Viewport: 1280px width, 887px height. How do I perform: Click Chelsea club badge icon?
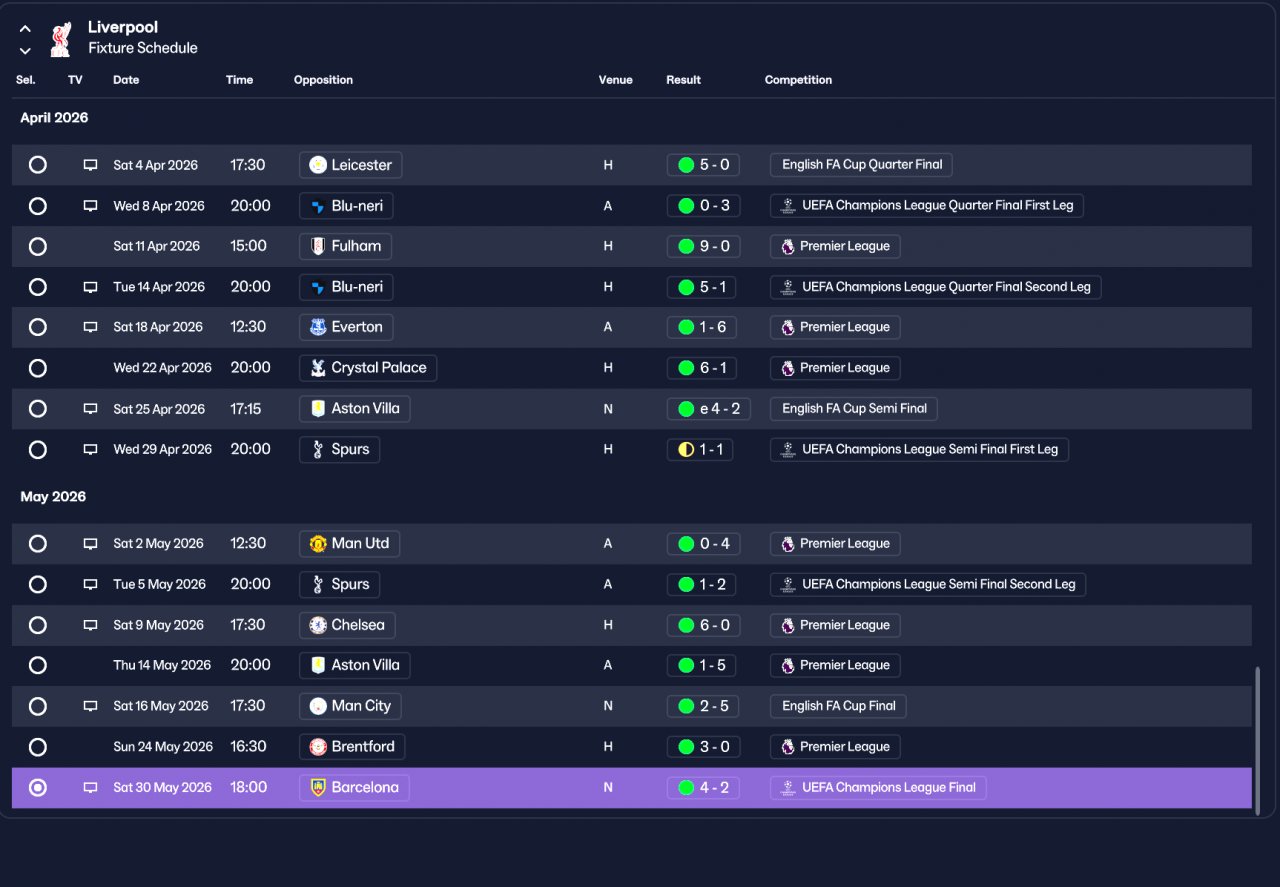click(x=318, y=625)
